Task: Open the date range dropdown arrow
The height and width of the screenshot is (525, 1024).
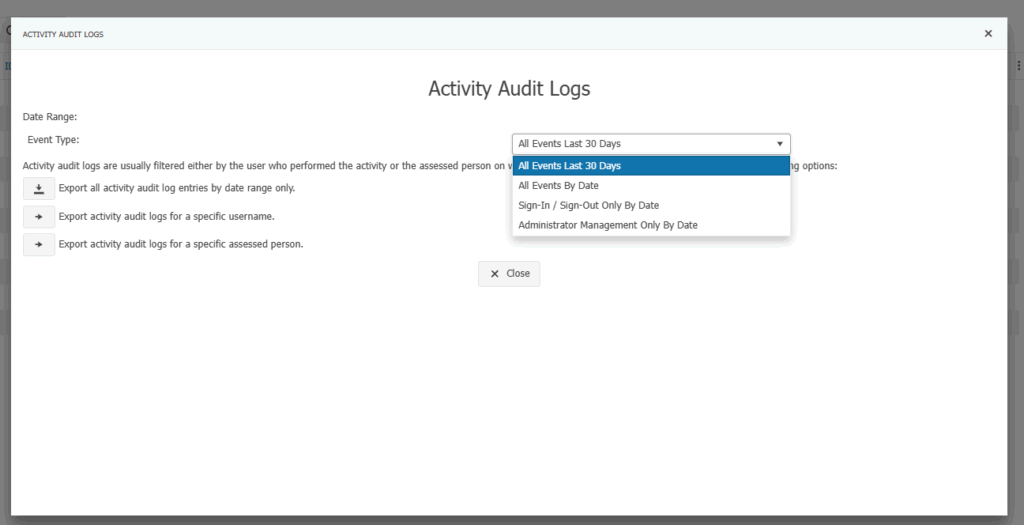Action: [780, 144]
